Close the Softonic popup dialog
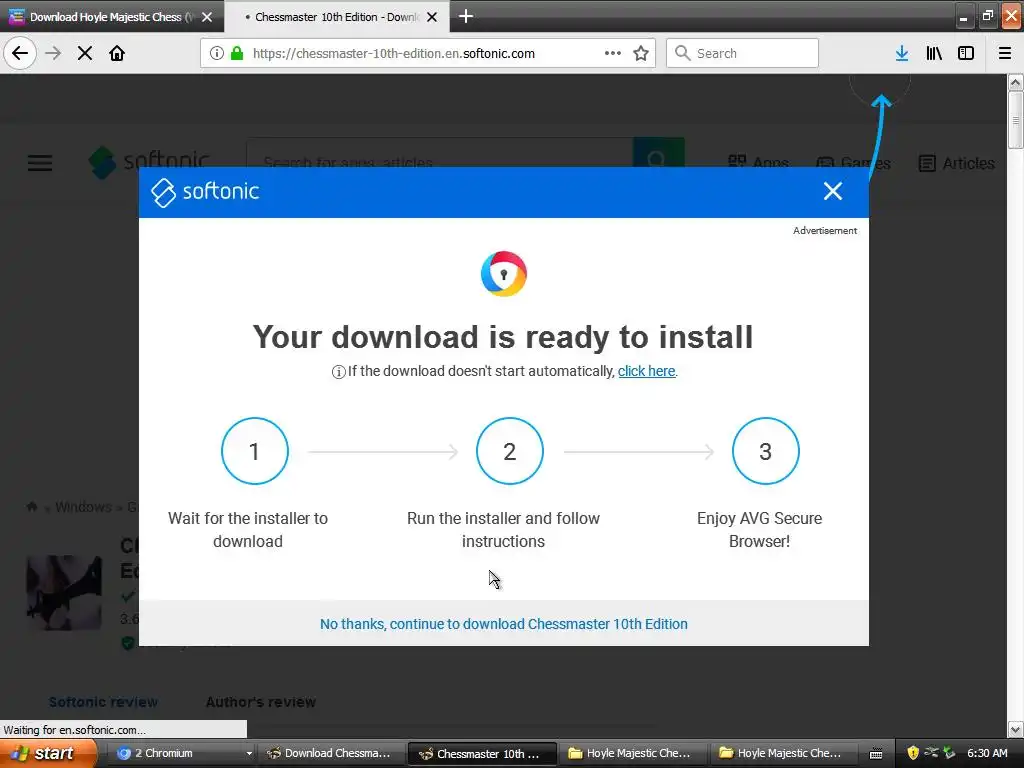The image size is (1024, 768). 833,191
